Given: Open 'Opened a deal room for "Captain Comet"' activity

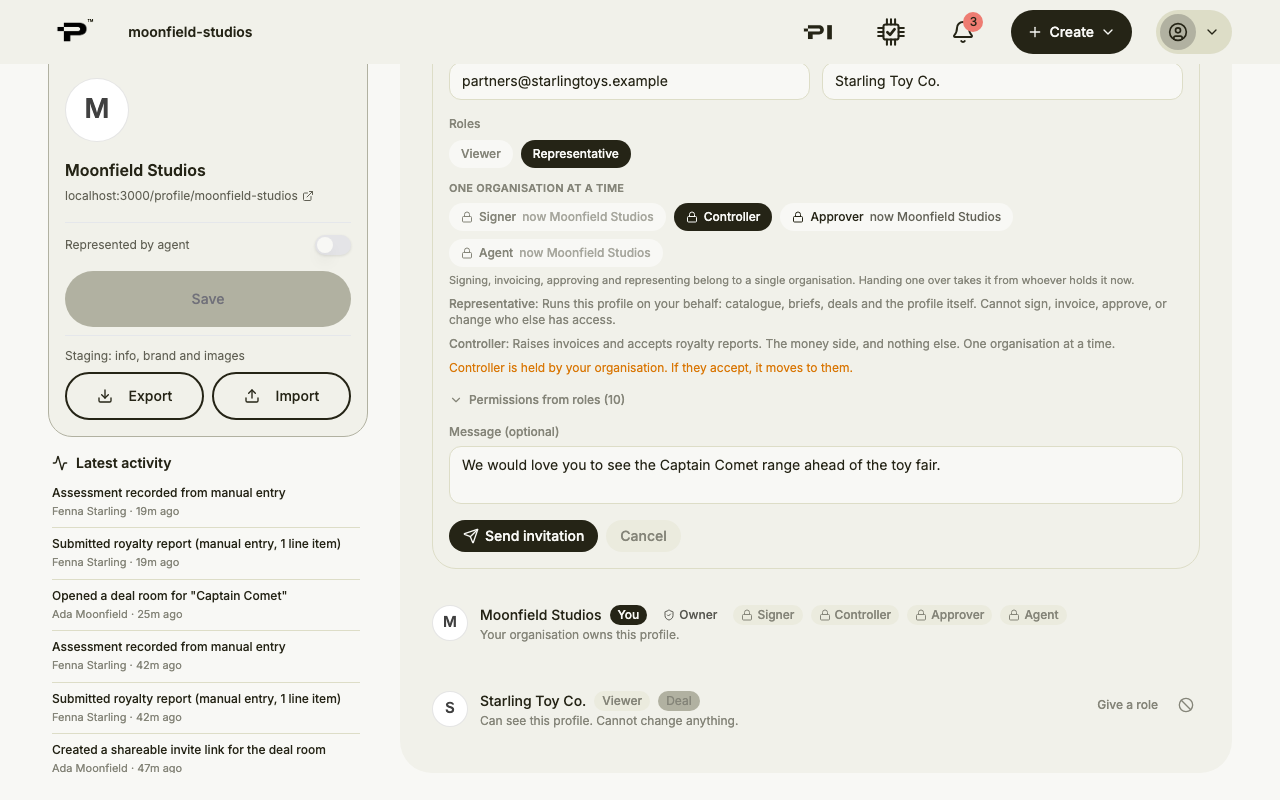Looking at the screenshot, I should [x=206, y=605].
